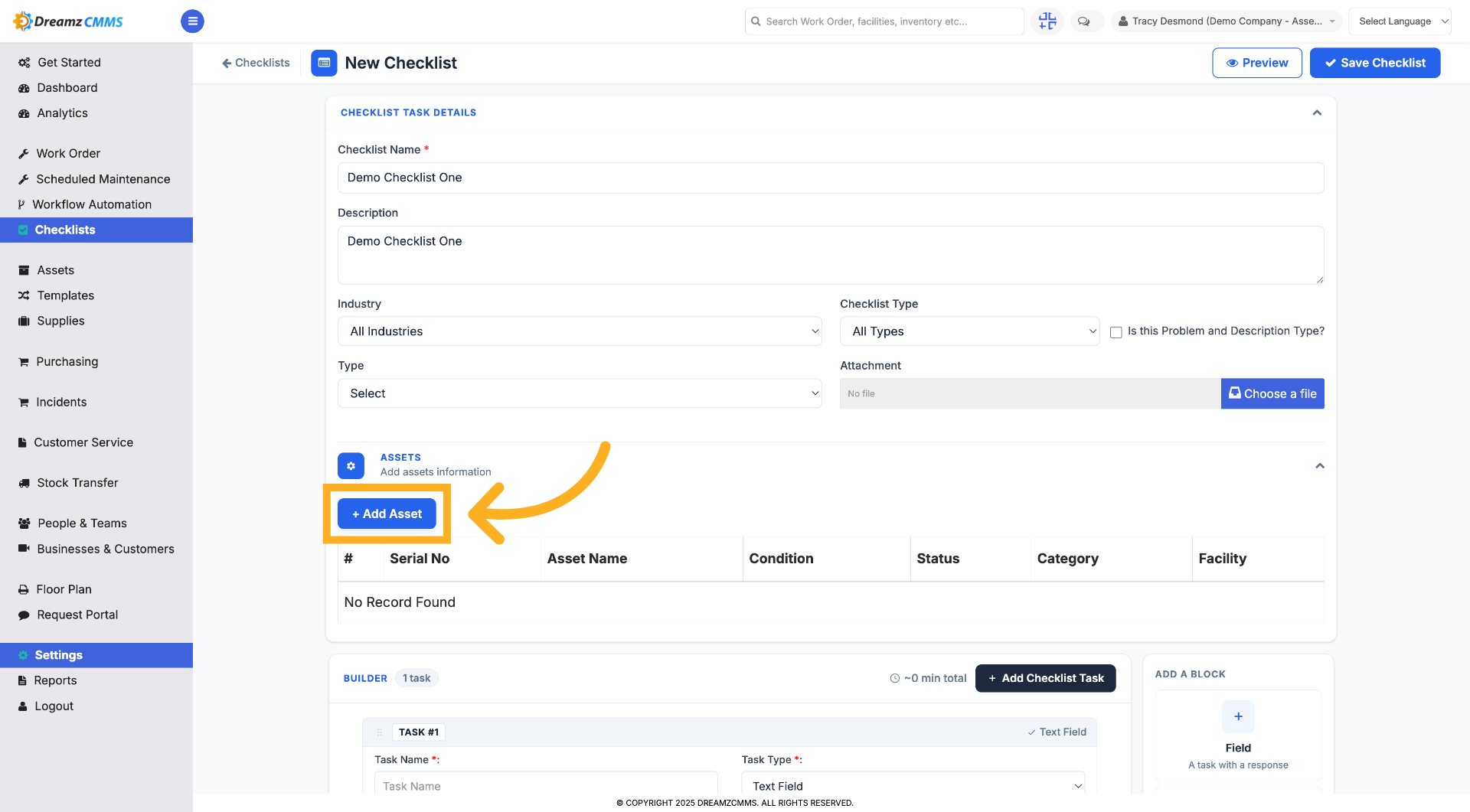Go back to Checklists link
Image resolution: width=1470 pixels, height=812 pixels.
[256, 63]
